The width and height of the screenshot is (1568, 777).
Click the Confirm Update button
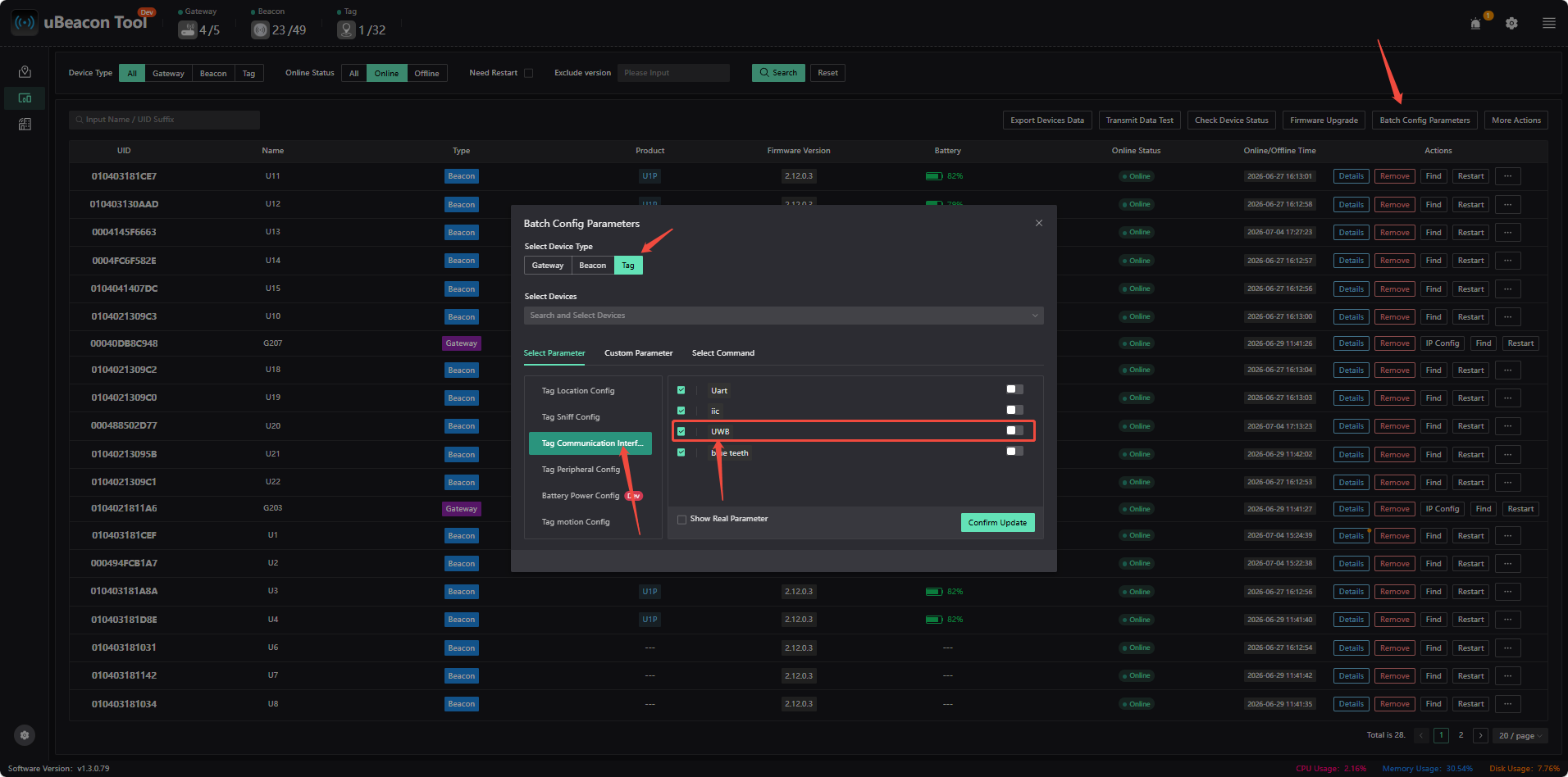click(x=997, y=523)
